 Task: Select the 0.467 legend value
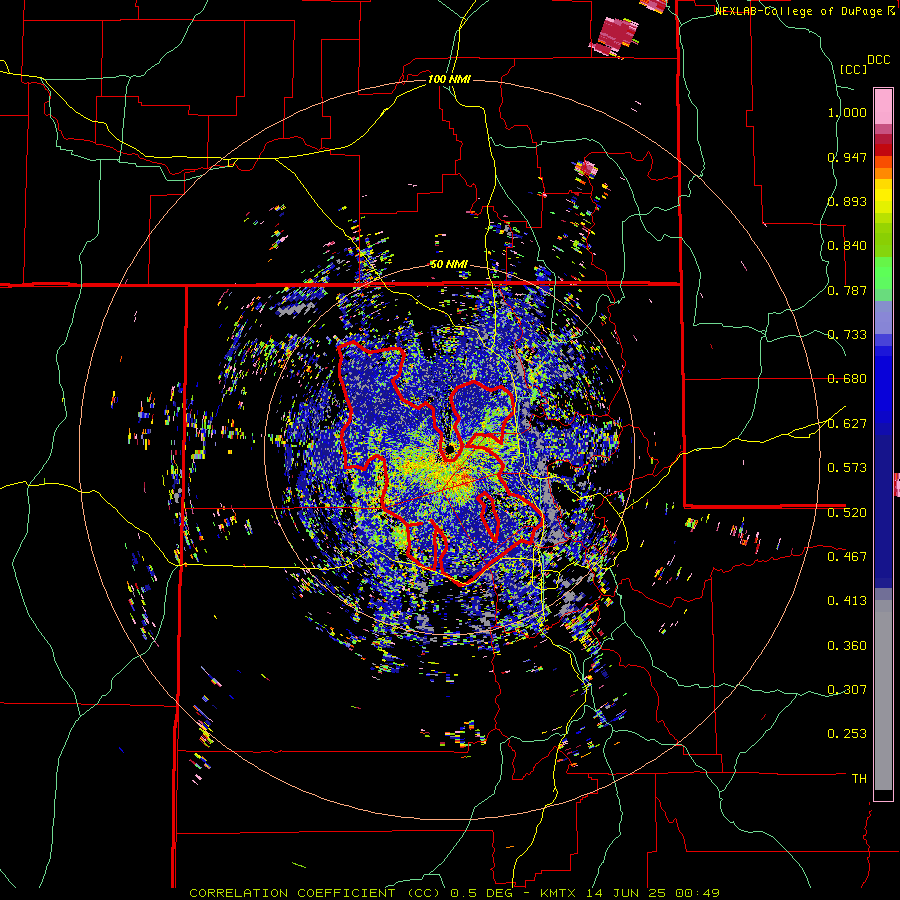pyautogui.click(x=847, y=556)
